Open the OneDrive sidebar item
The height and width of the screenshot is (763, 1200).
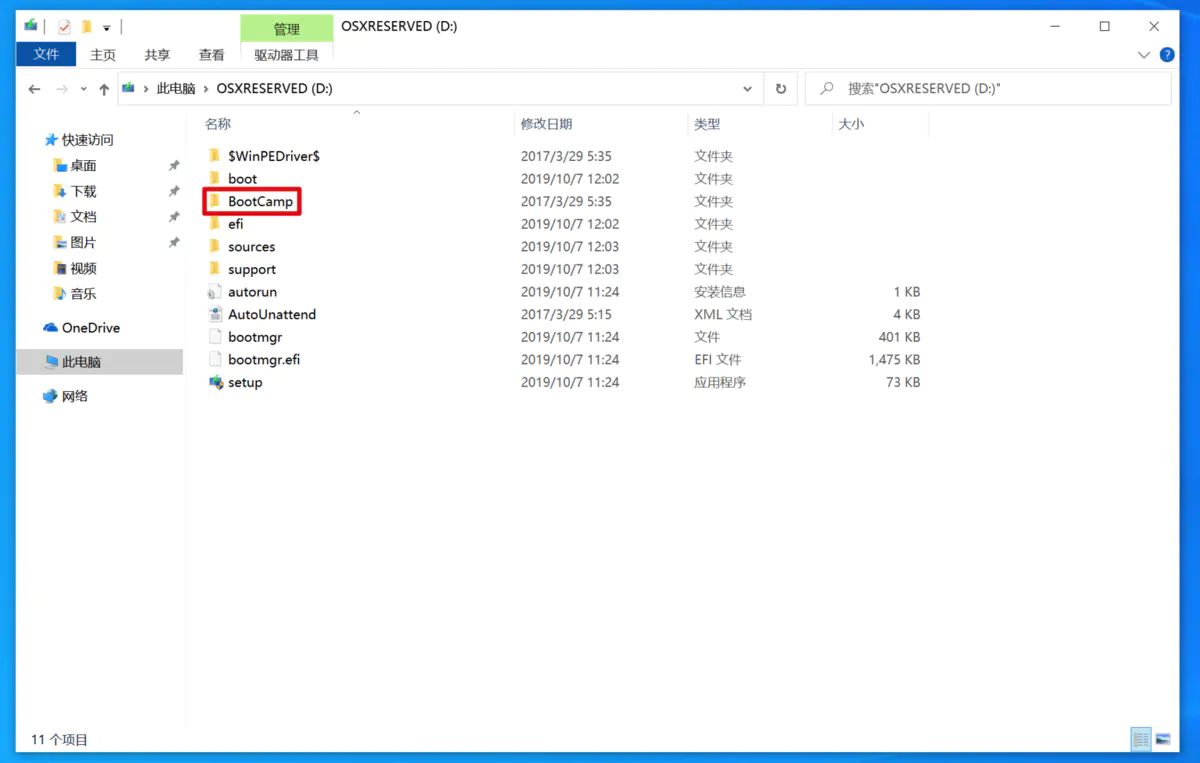[91, 328]
